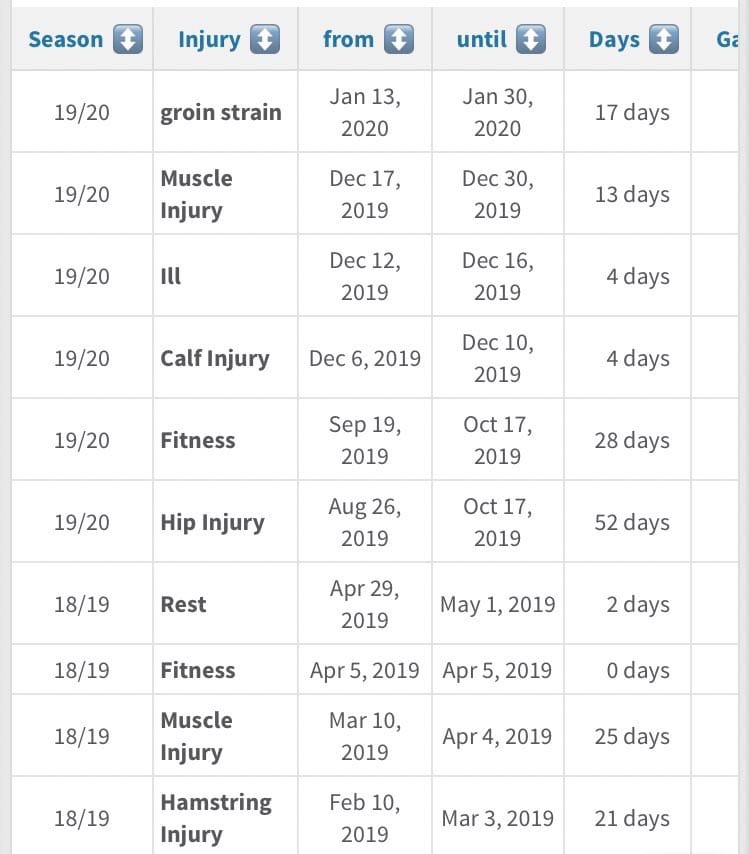The height and width of the screenshot is (854, 749).
Task: Click the sort icon beside Season header
Action: [127, 40]
